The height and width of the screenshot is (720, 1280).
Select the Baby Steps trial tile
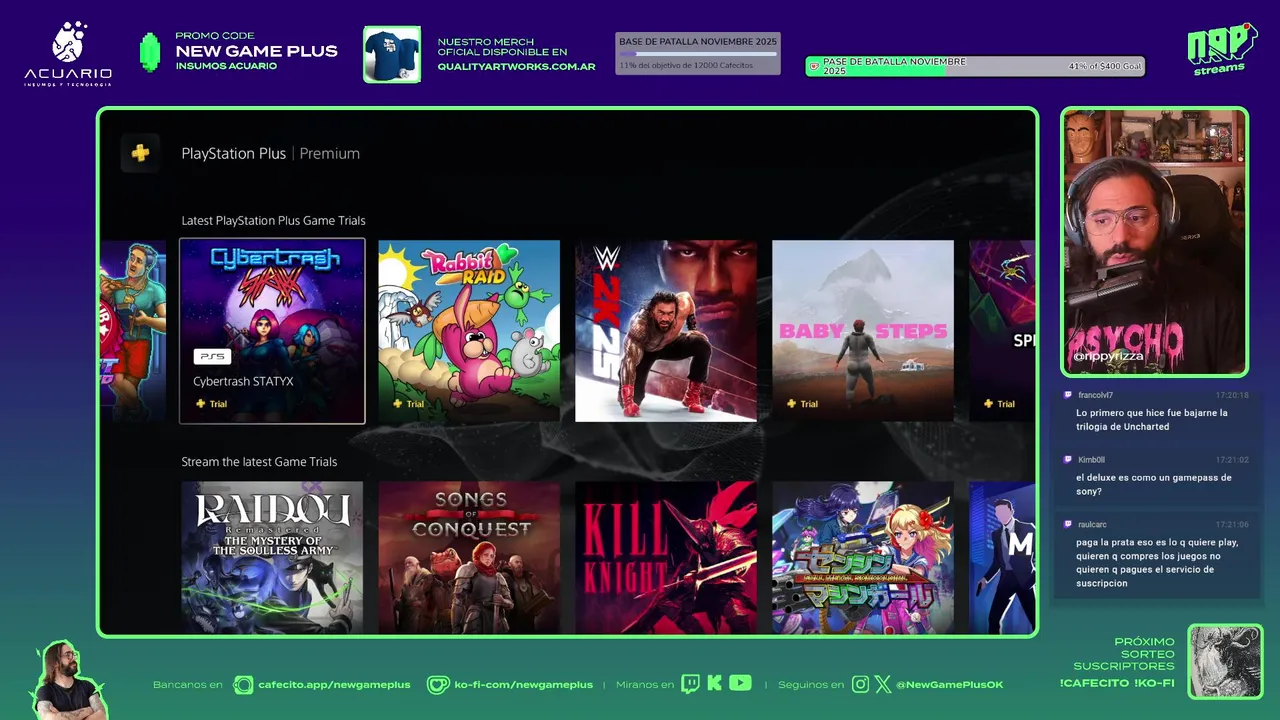pyautogui.click(x=863, y=331)
